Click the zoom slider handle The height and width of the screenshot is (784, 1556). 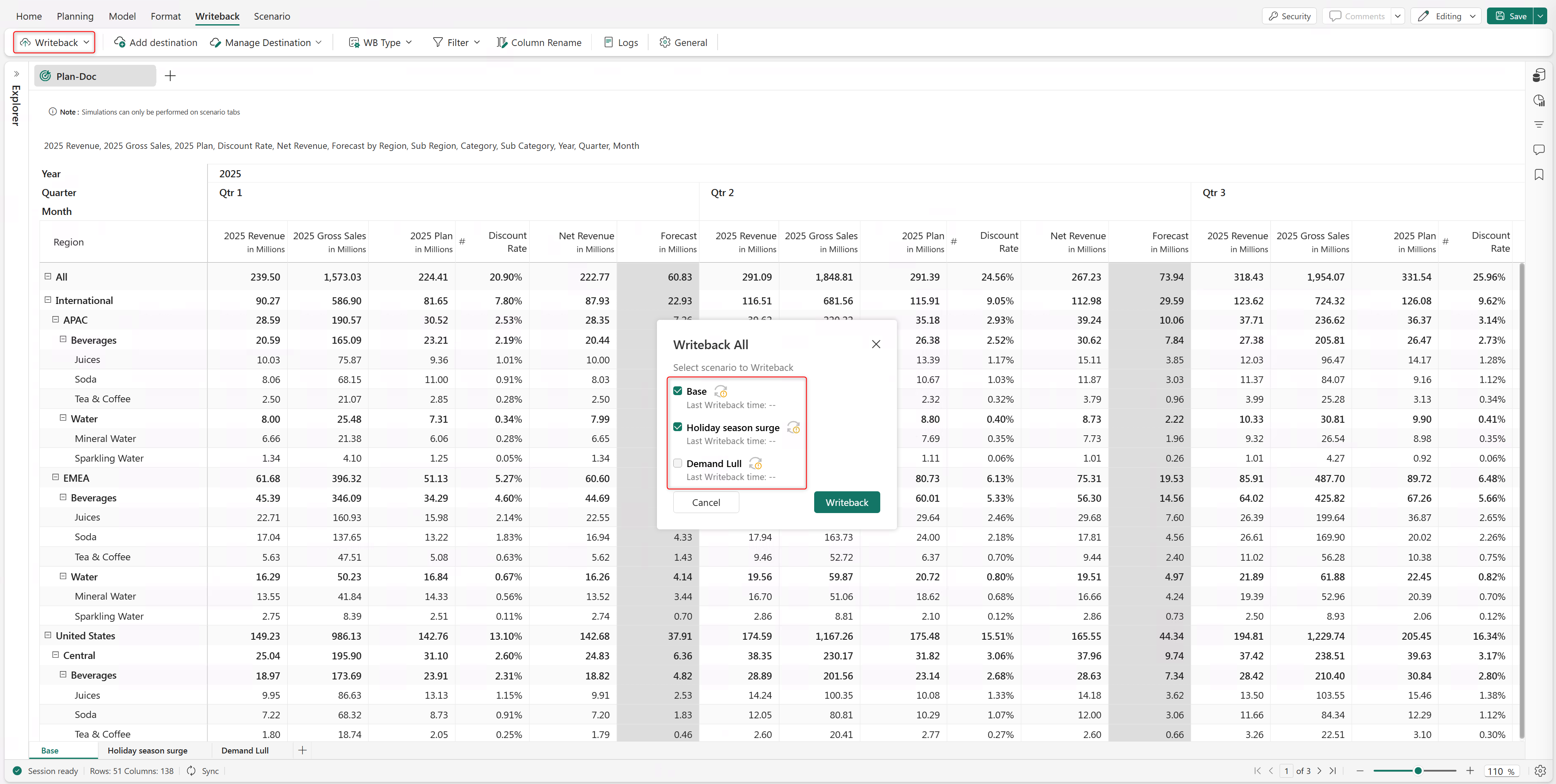(x=1418, y=771)
